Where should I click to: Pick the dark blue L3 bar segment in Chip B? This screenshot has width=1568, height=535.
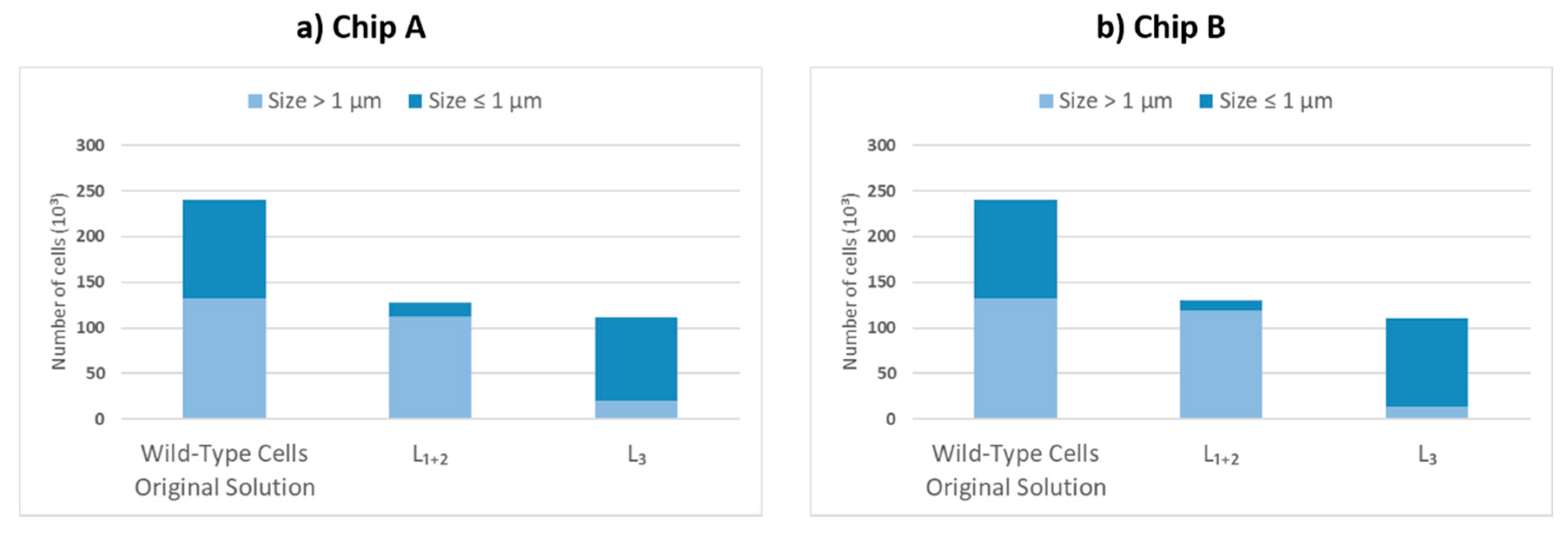point(1427,362)
